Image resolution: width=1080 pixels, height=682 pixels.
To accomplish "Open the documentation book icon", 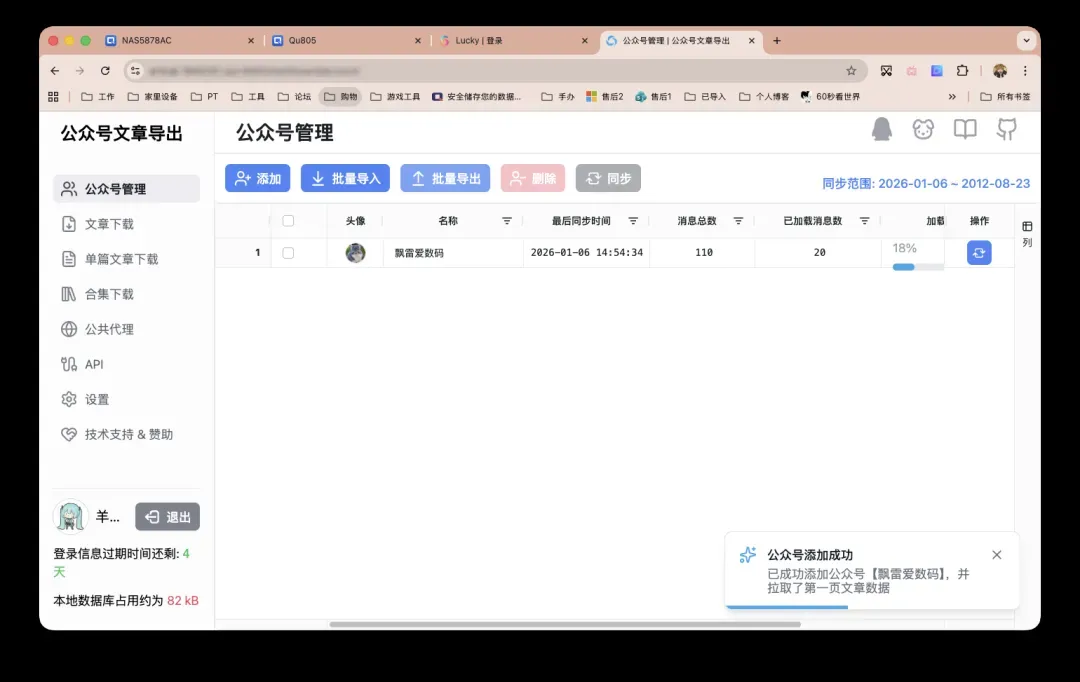I will coord(964,129).
